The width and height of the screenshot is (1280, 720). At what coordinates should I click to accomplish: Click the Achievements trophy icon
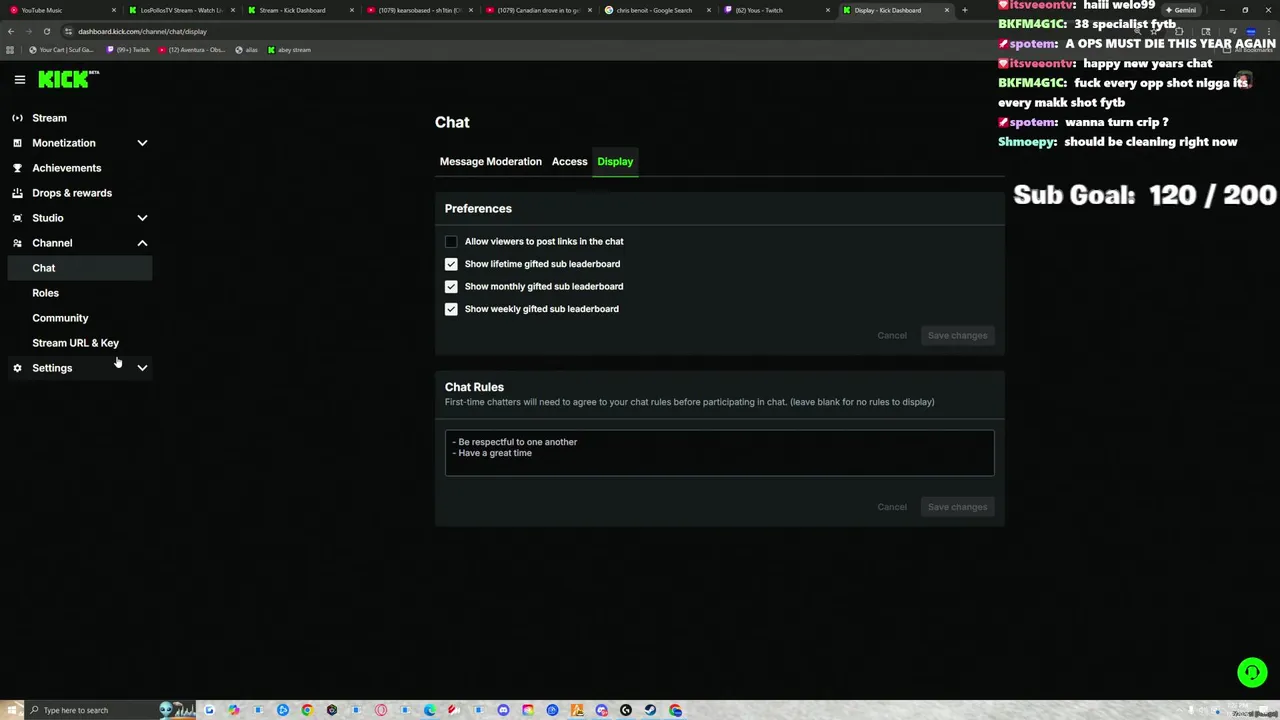pos(17,168)
